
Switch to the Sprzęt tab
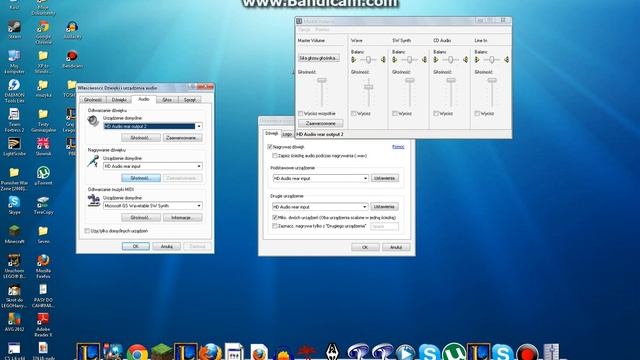(190, 100)
